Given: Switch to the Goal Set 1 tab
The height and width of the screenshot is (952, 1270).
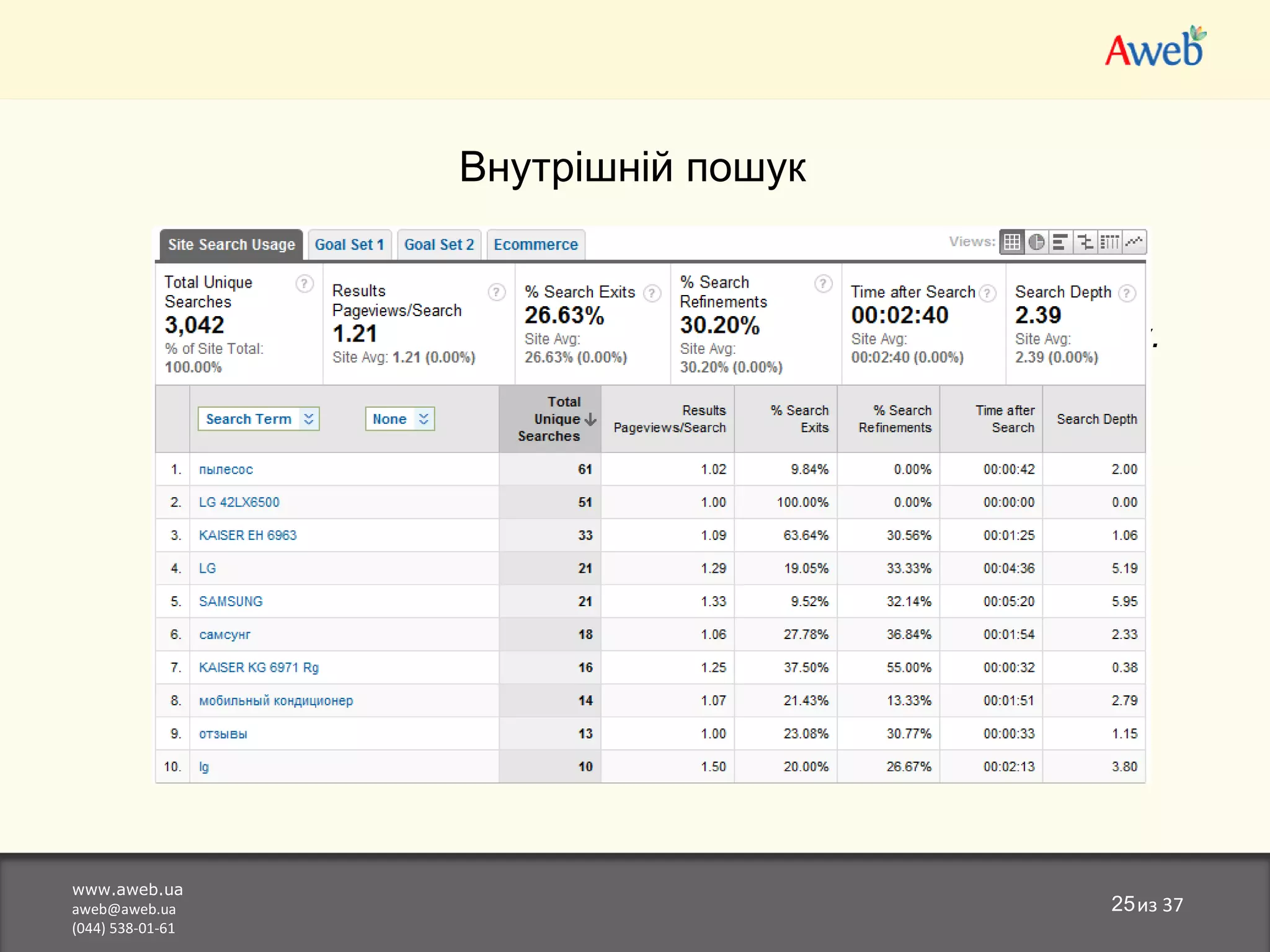Looking at the screenshot, I should point(350,245).
